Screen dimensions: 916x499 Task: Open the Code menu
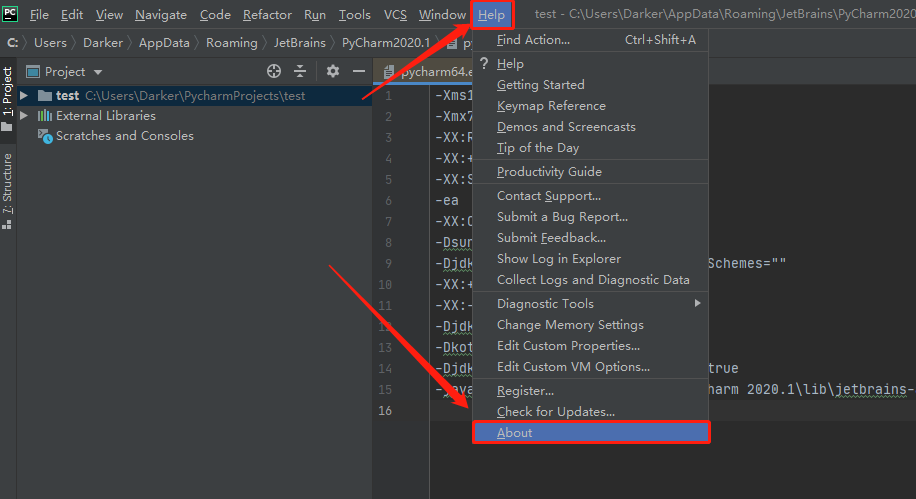(215, 15)
